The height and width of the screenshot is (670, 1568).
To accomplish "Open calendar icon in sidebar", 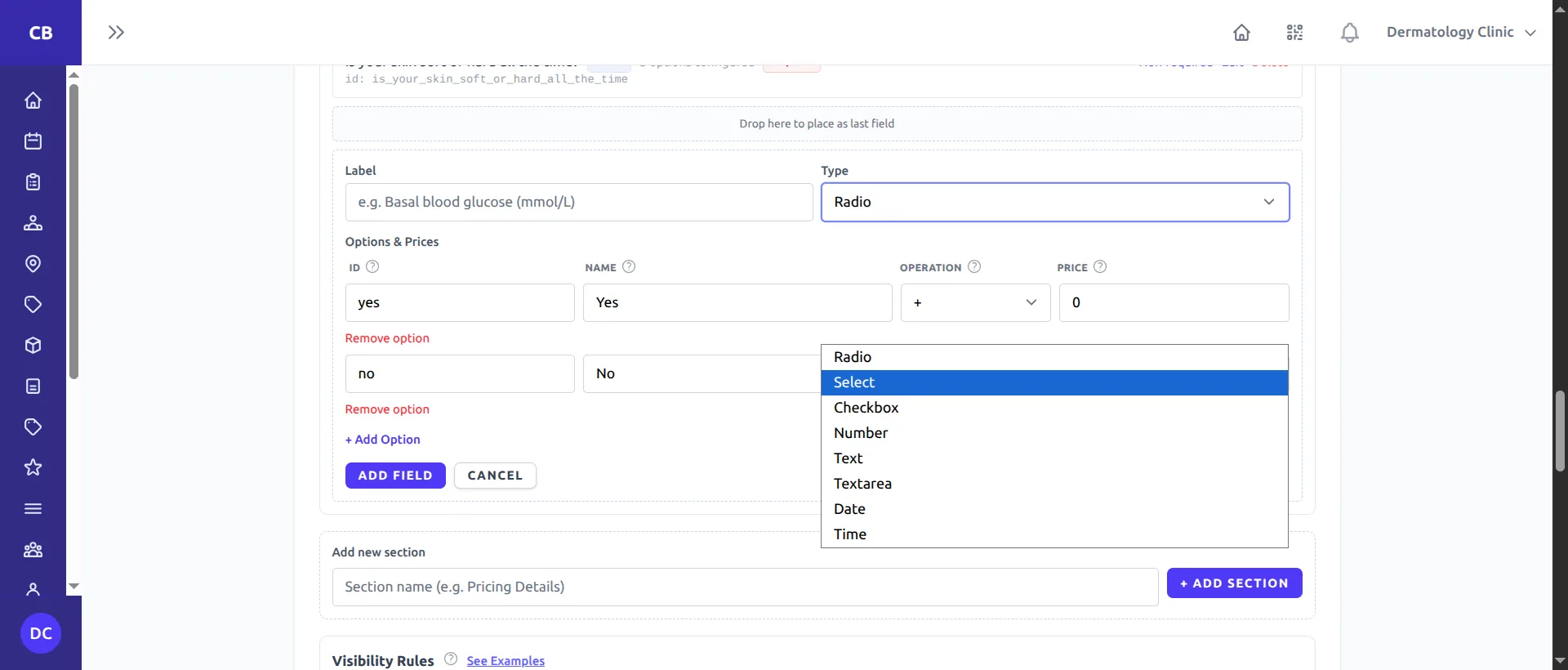I will point(33,141).
